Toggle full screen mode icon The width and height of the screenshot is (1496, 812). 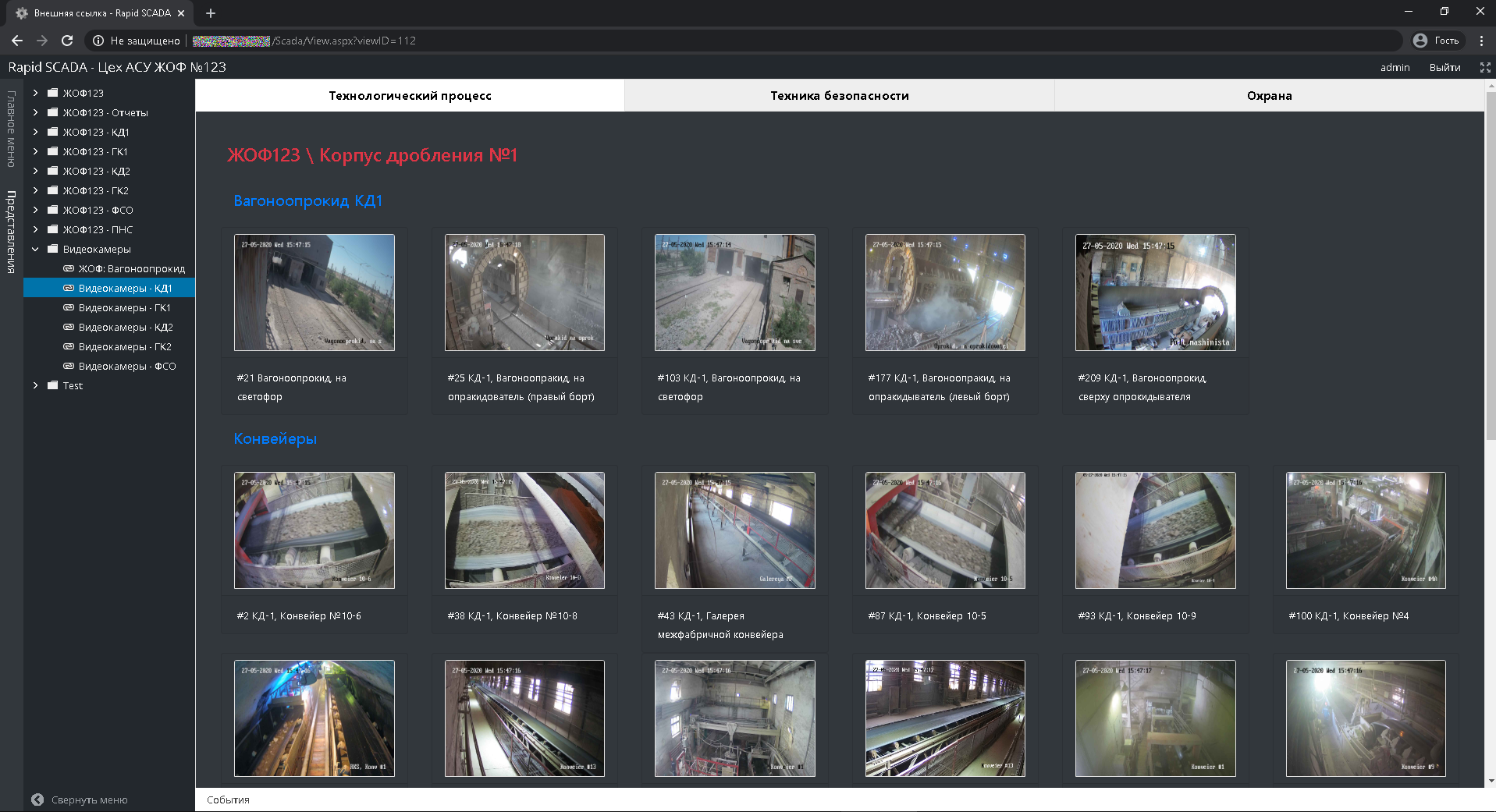1485,68
